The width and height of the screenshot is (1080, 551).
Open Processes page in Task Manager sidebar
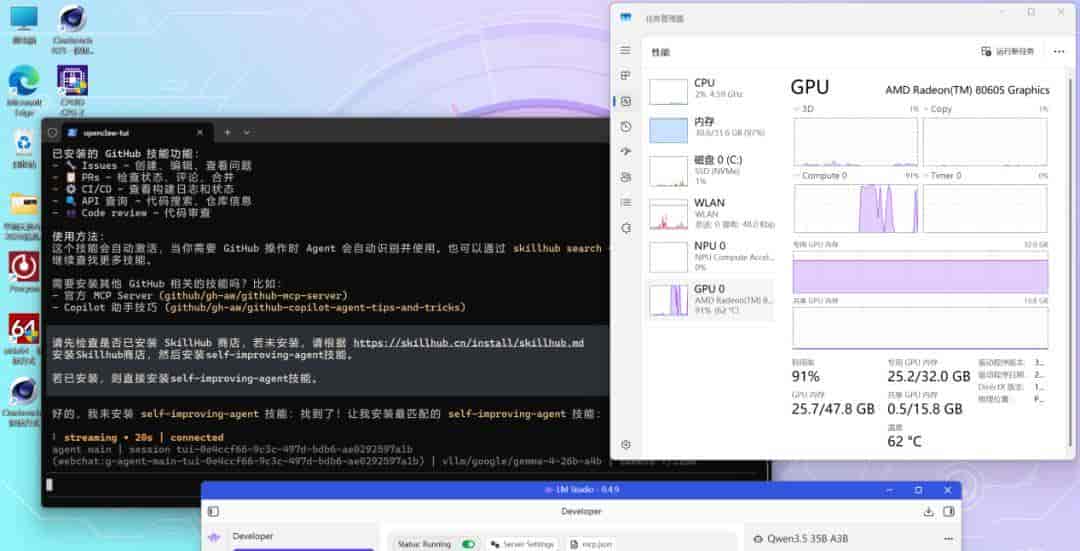click(625, 75)
